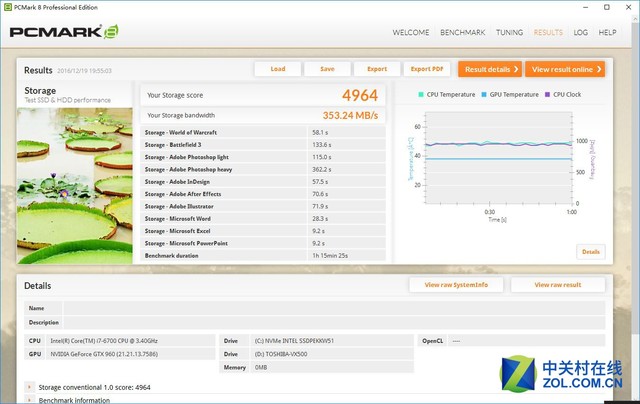
Task: Click the Save results button
Action: point(327,69)
